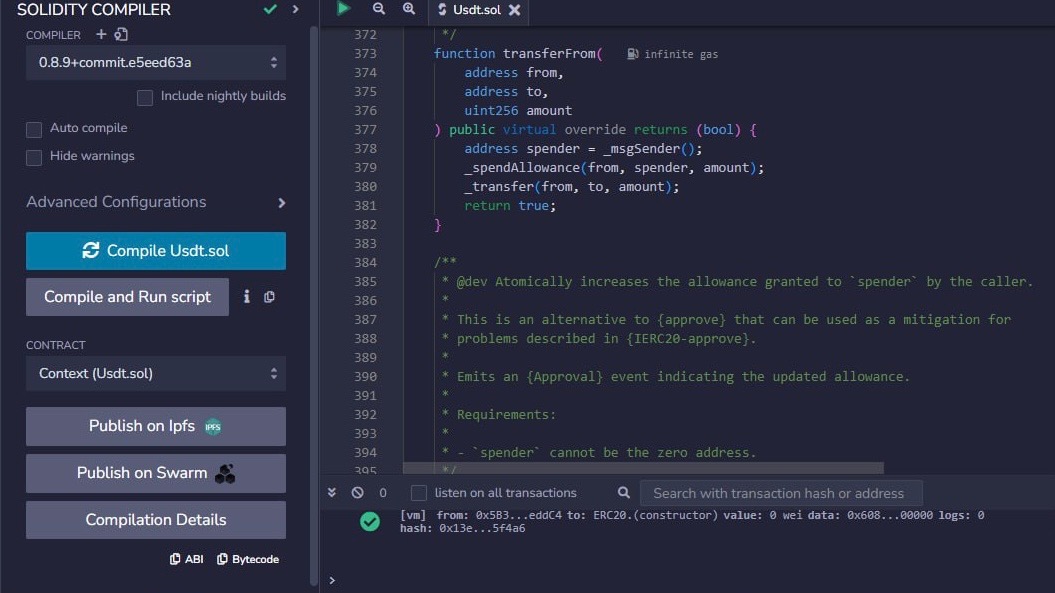This screenshot has width=1055, height=593.
Task: Expand Advanced Configurations section
Action: [156, 202]
